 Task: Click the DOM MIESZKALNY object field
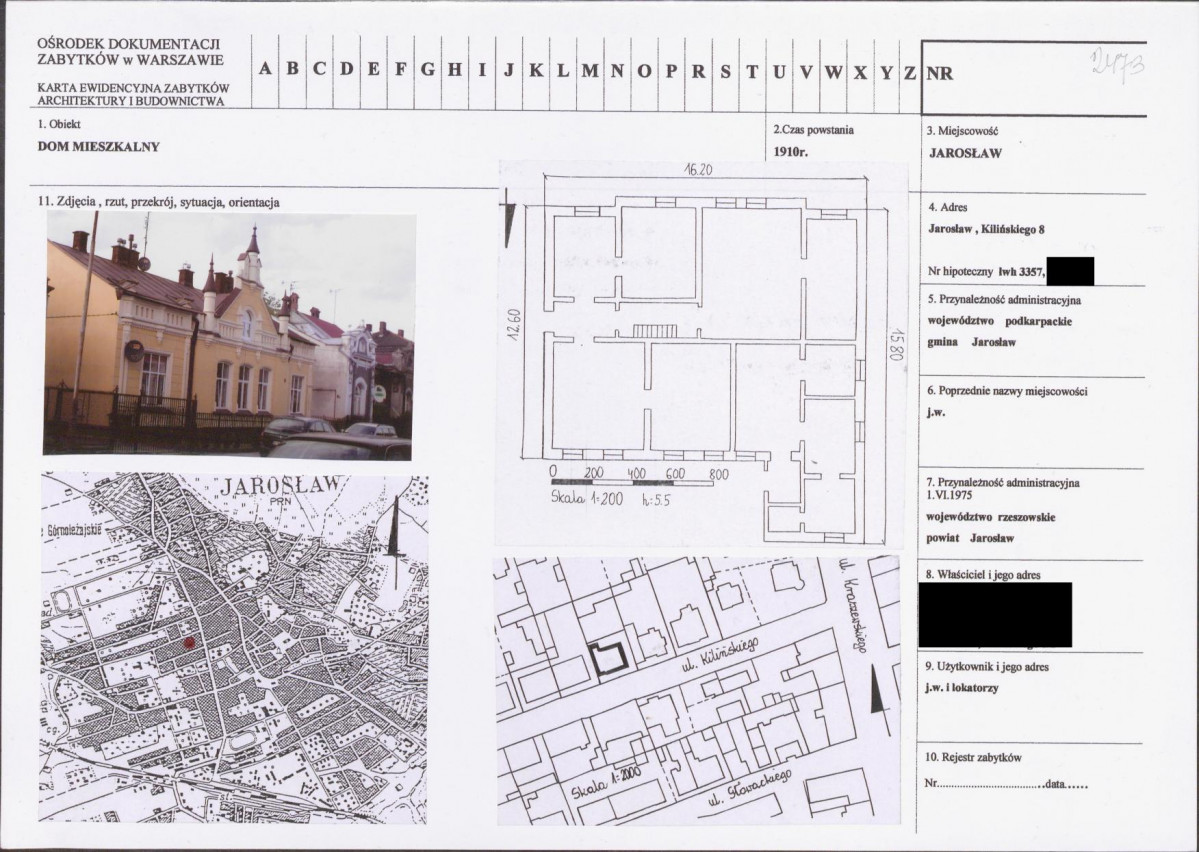[98, 146]
